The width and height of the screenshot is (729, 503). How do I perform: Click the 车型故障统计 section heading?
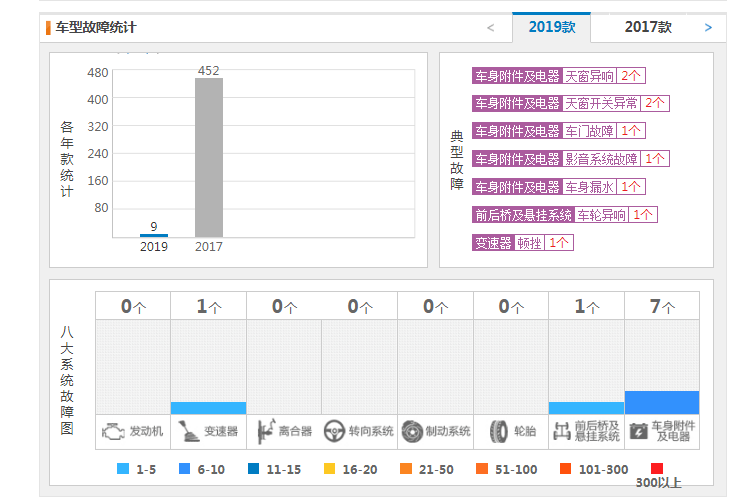pos(96,27)
